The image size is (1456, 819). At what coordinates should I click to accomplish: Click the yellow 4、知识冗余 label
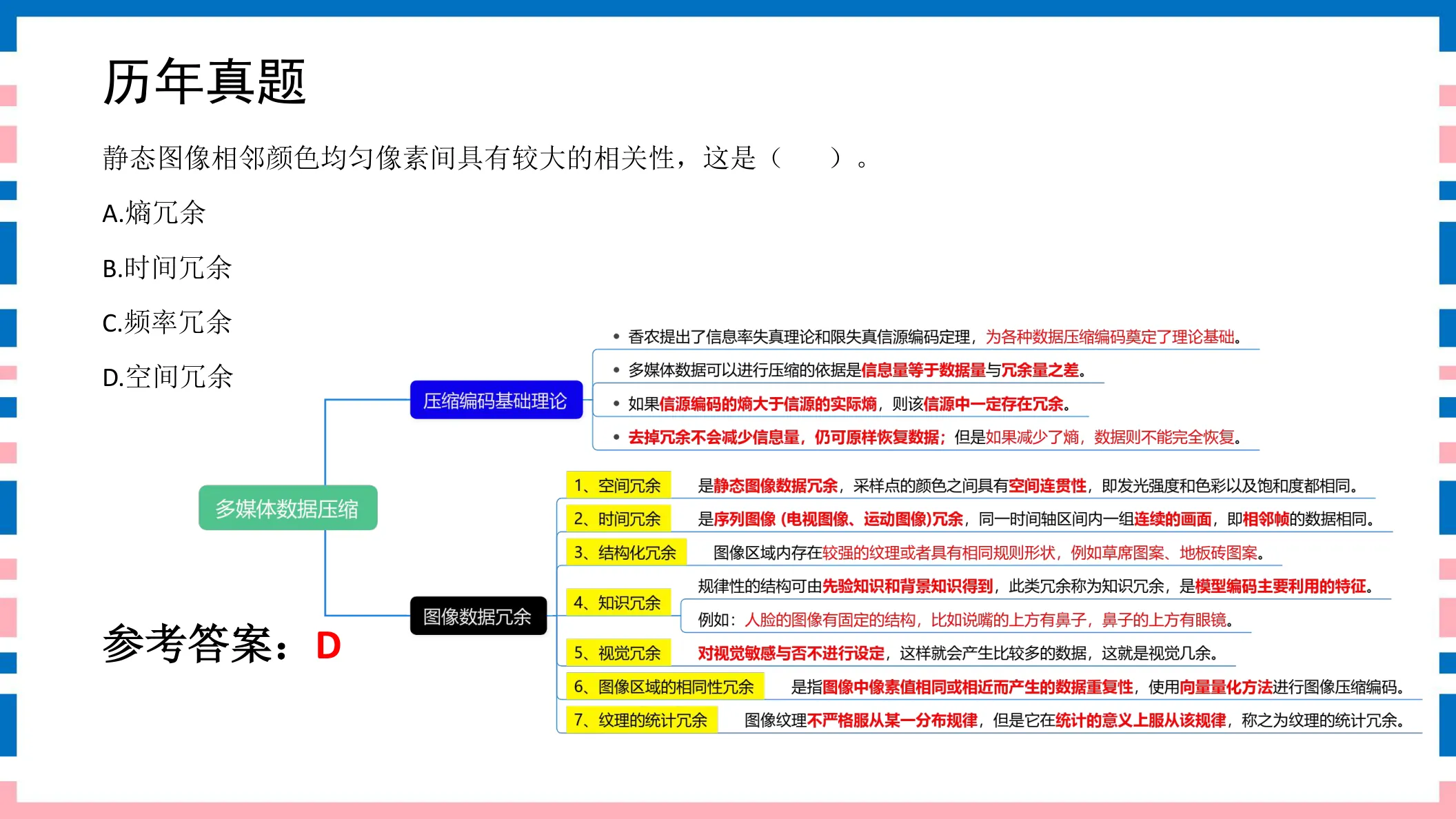click(618, 603)
